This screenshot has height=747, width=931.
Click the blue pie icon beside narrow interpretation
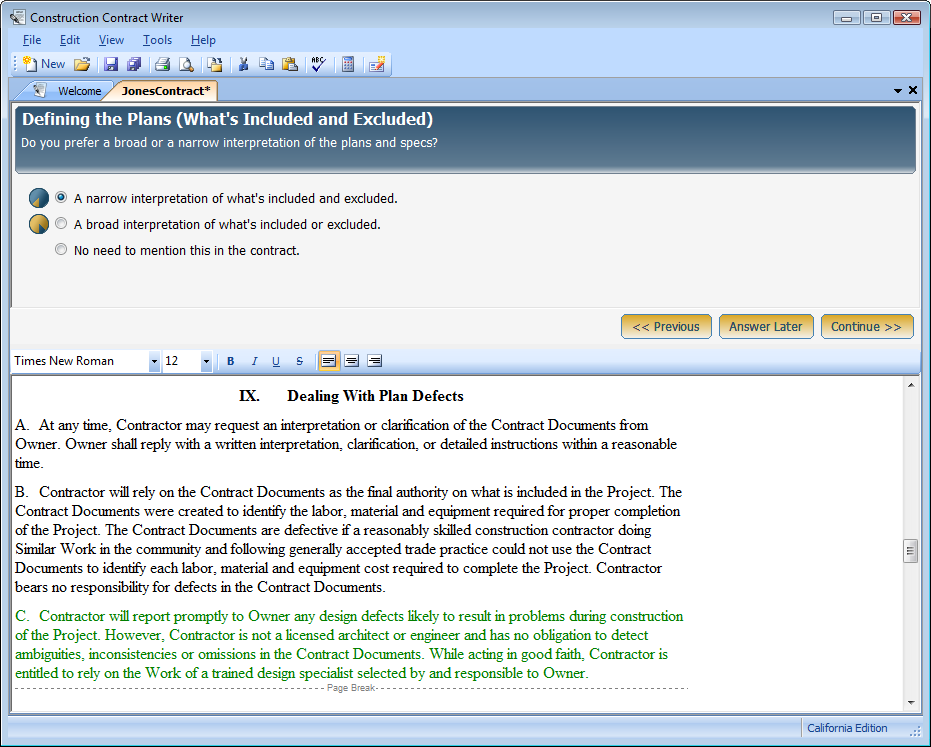[39, 198]
